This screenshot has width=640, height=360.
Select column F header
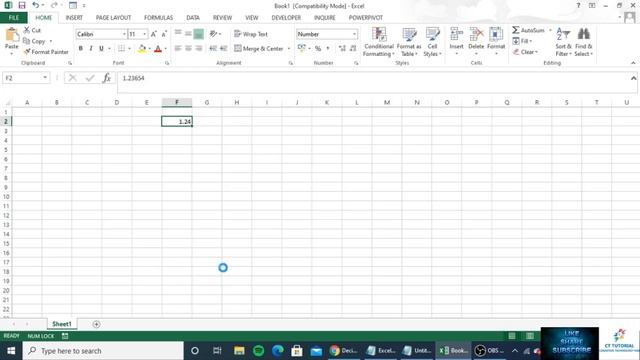pyautogui.click(x=177, y=102)
